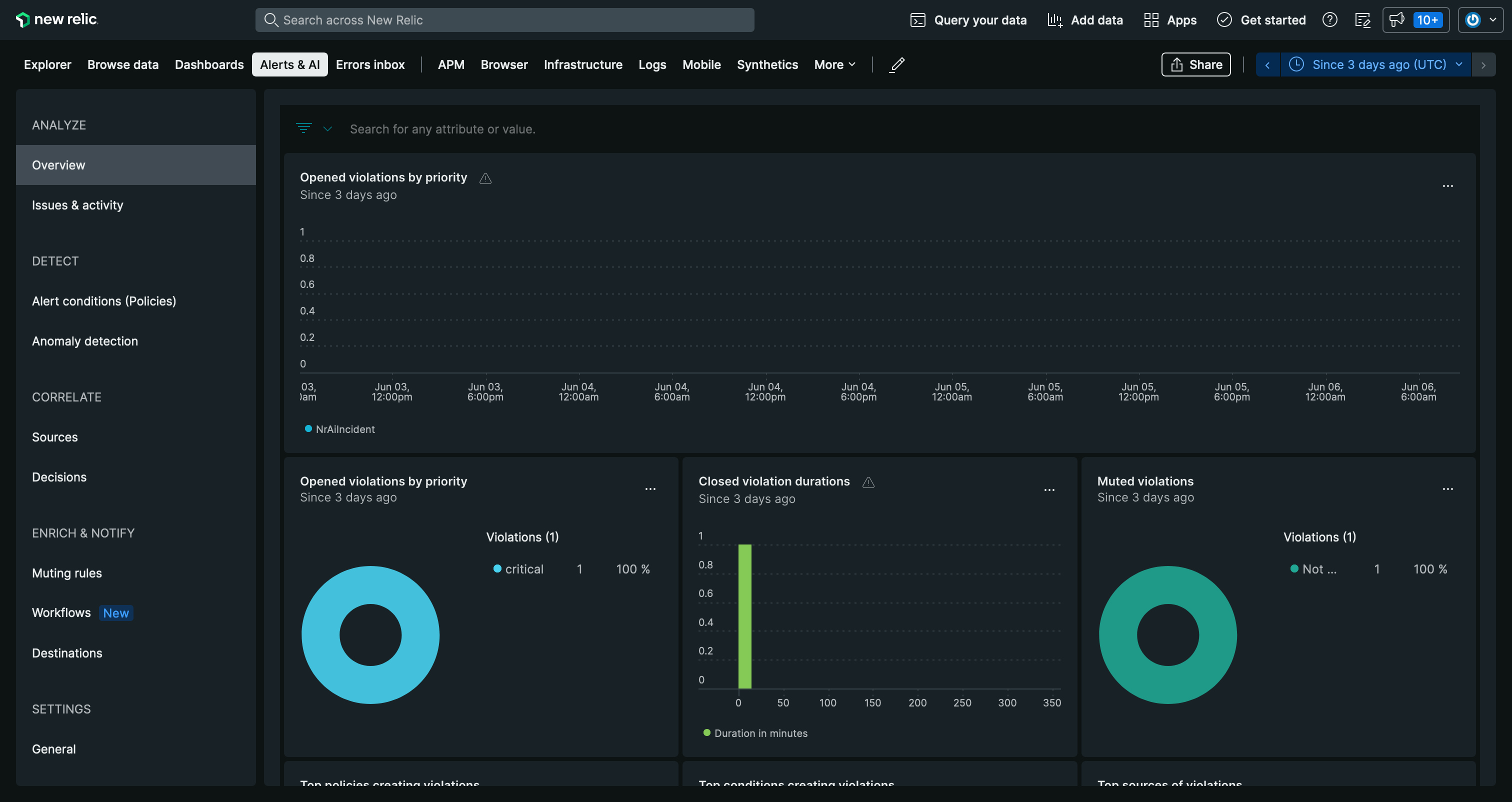
Task: Click warning triangle beside Closed violation durations
Action: tap(868, 482)
